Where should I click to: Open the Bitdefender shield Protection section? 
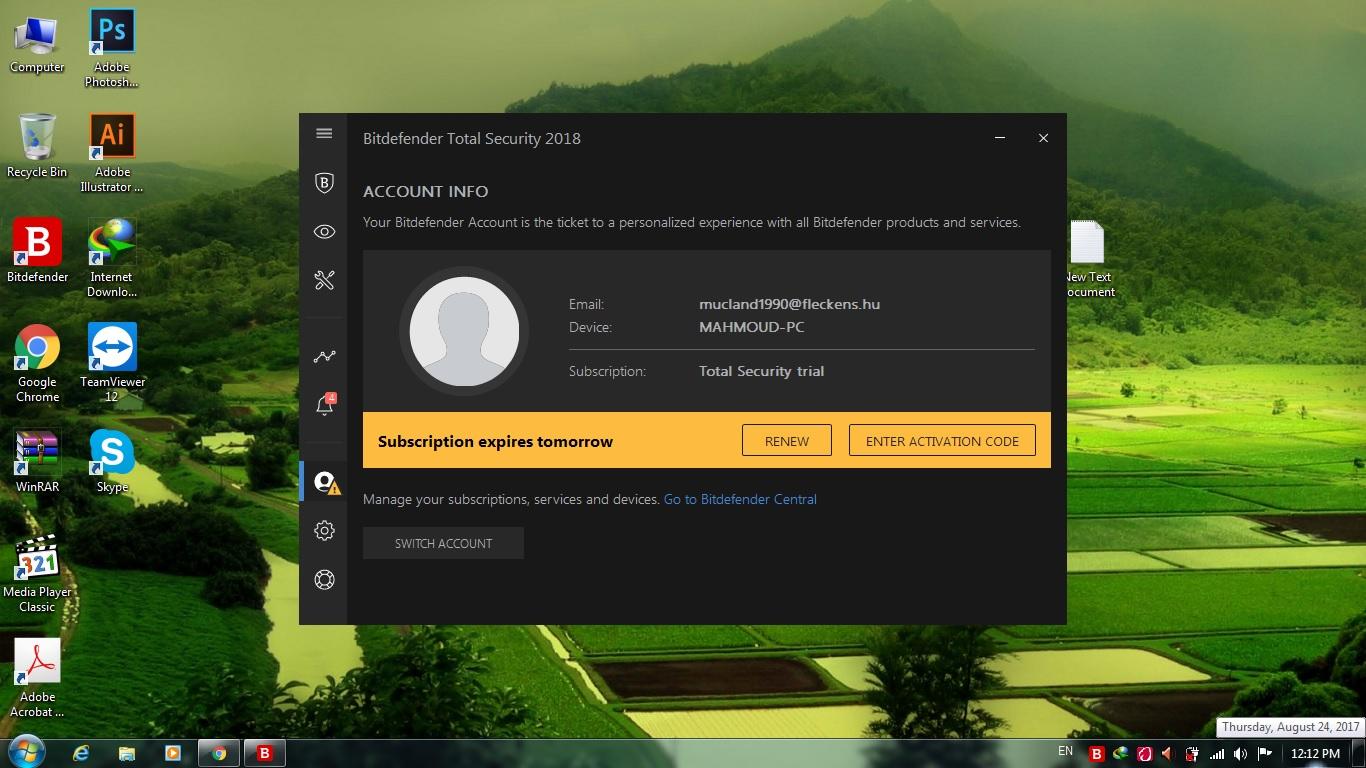324,182
